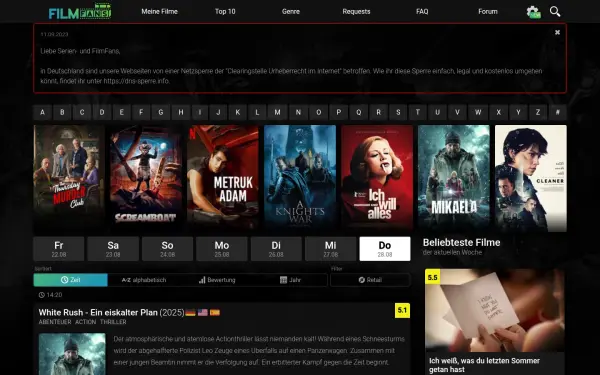
Task: Open the Ich will alles poster
Action: [x=377, y=178]
